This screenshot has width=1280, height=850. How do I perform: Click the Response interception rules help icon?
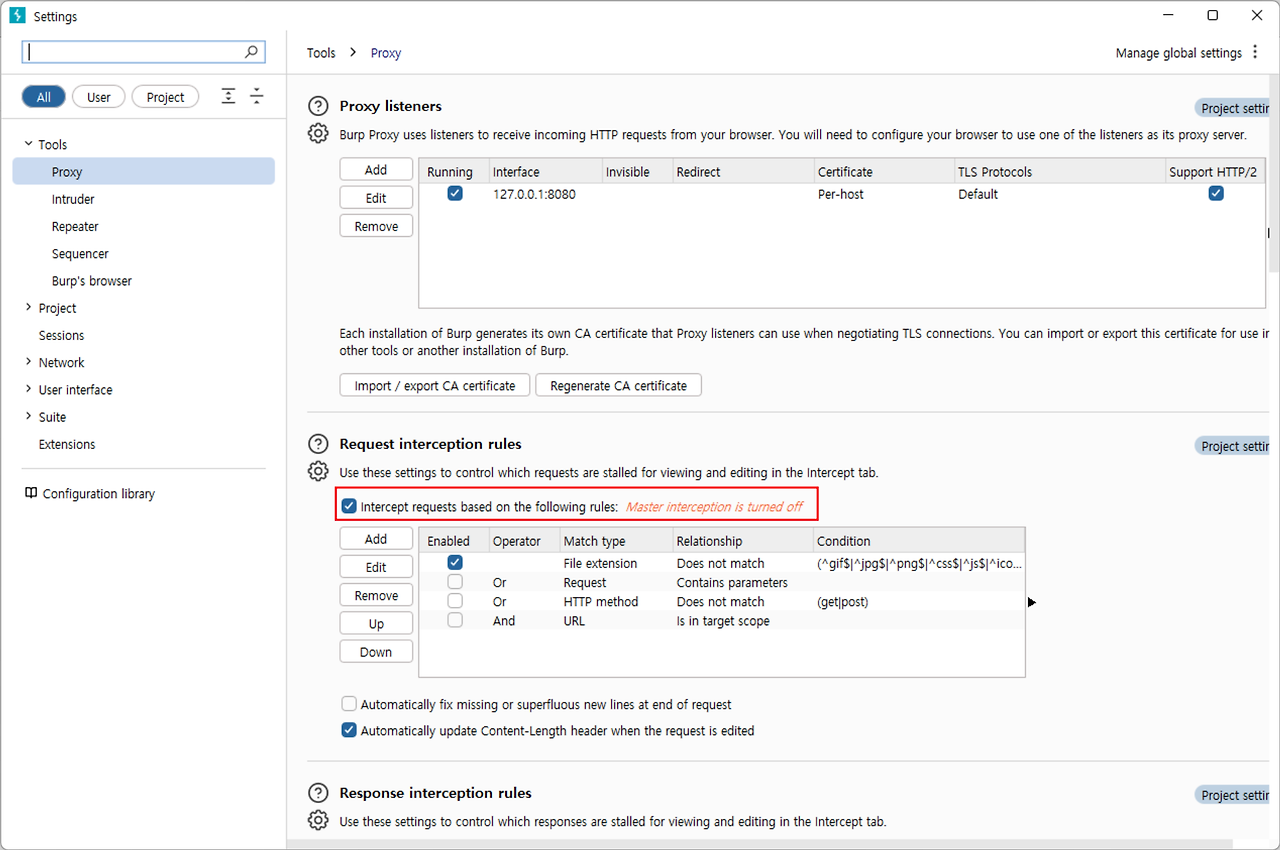click(x=318, y=793)
